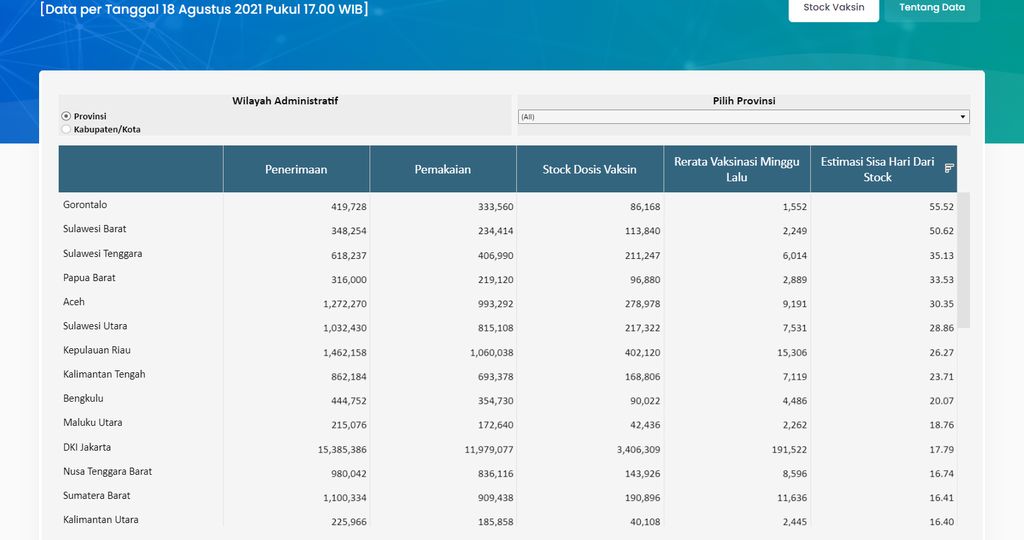This screenshot has height=540, width=1024.
Task: Click the Penerimaan column header
Action: click(296, 169)
